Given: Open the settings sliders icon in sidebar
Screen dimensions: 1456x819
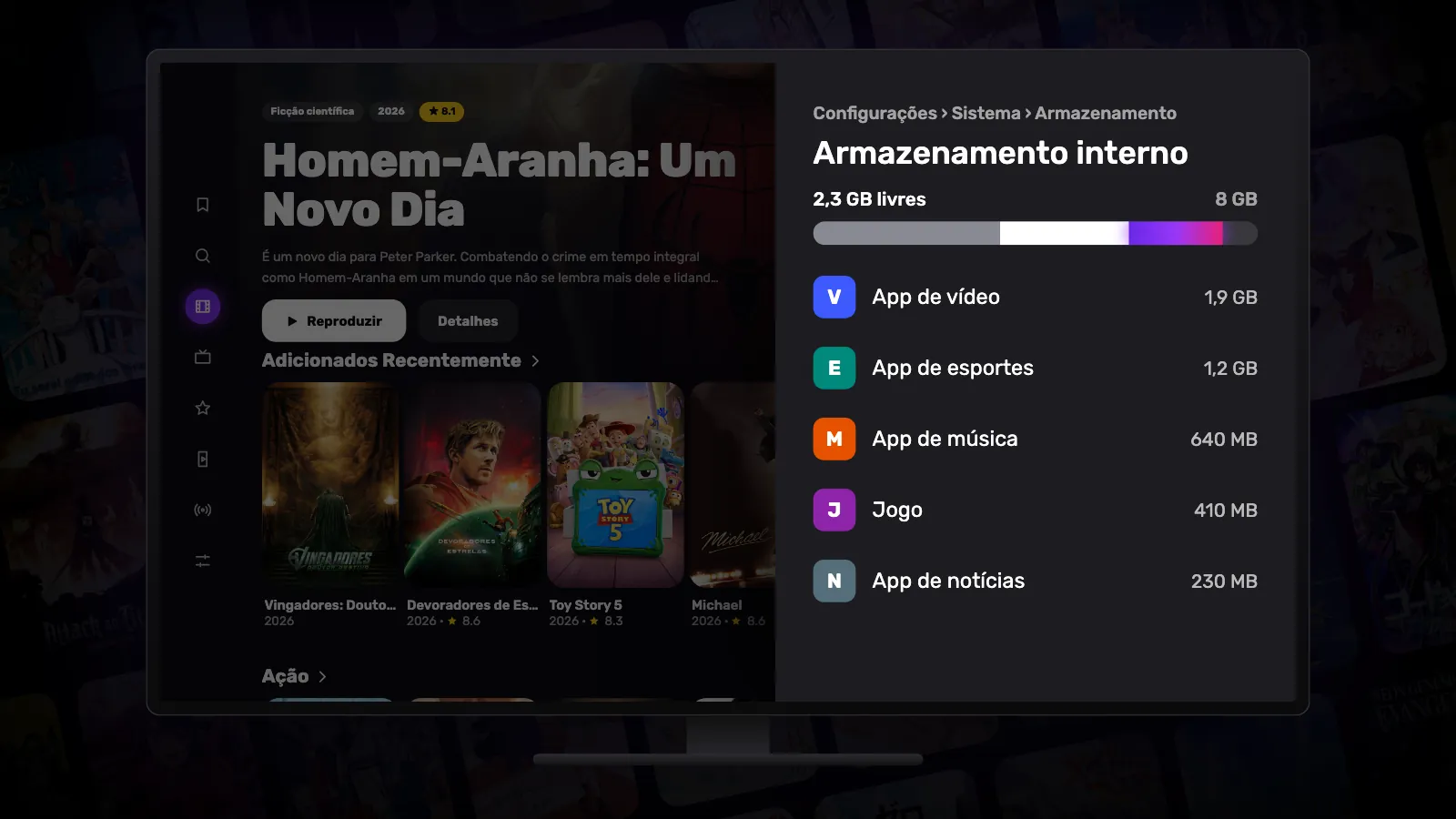Looking at the screenshot, I should click(x=203, y=561).
